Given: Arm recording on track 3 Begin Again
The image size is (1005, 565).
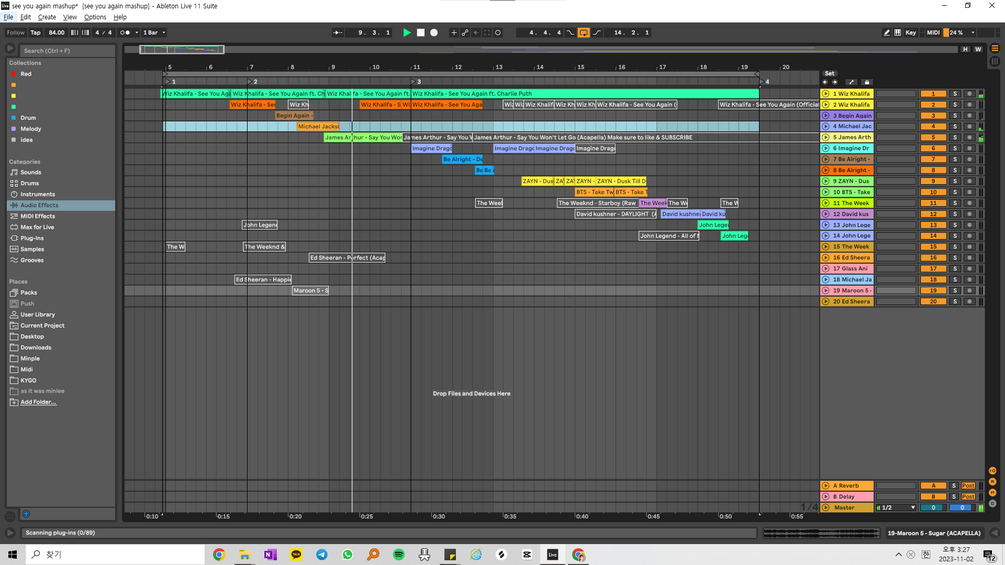Looking at the screenshot, I should (969, 115).
